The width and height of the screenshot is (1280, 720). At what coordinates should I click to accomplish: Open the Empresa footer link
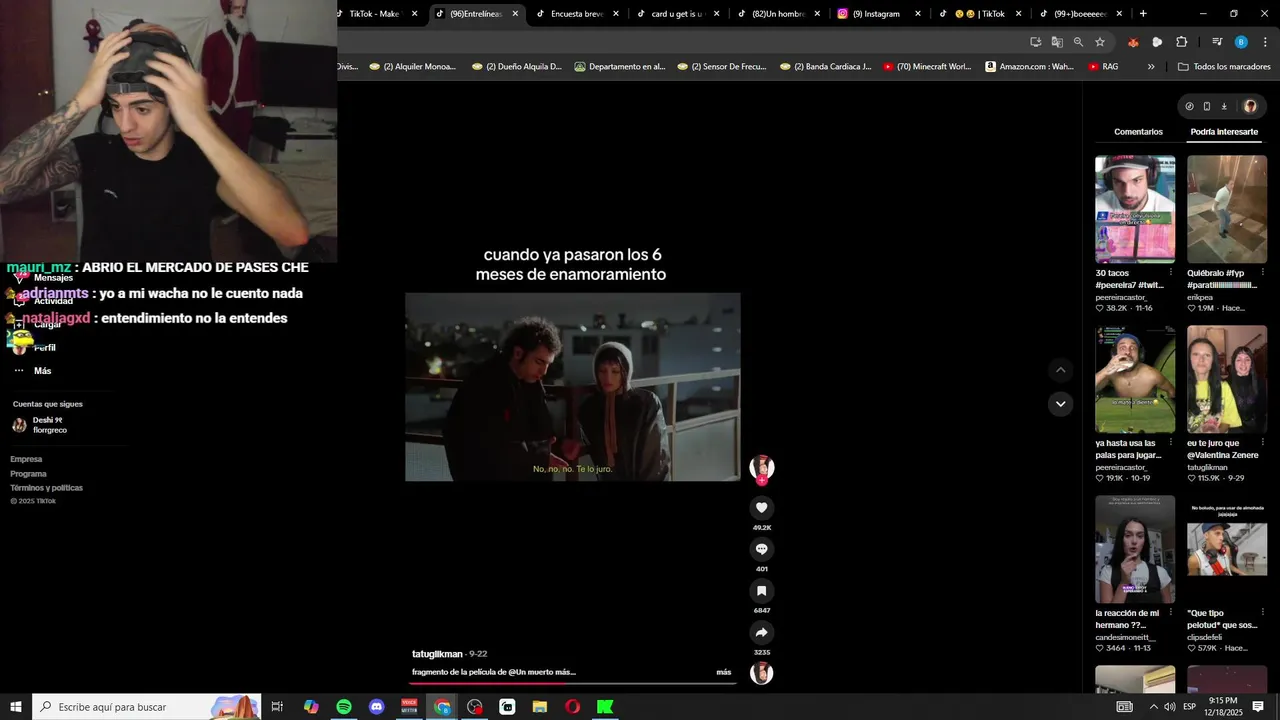click(26, 459)
